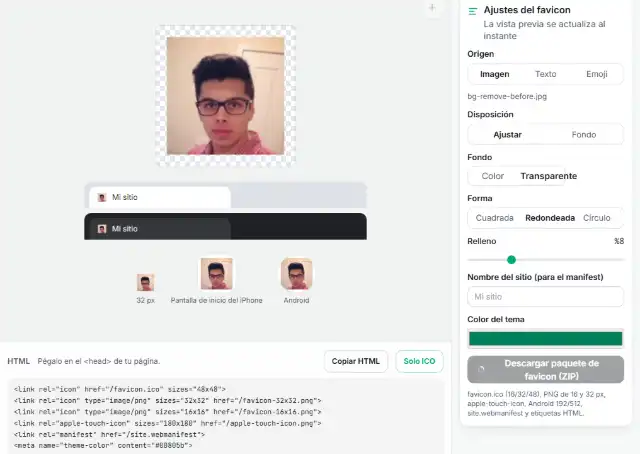This screenshot has width=640, height=454.
Task: Open the green Color del tema swatch
Action: 545,338
